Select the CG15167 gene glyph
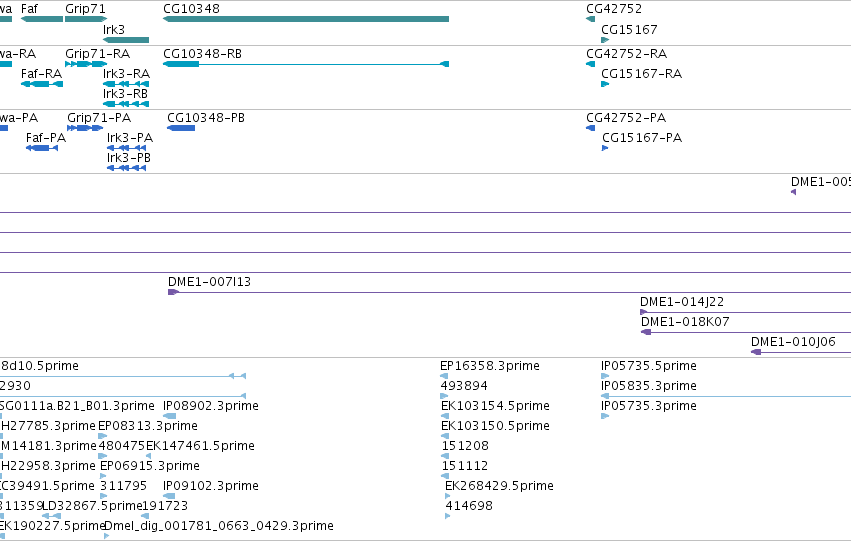The width and height of the screenshot is (851, 541). point(605,40)
